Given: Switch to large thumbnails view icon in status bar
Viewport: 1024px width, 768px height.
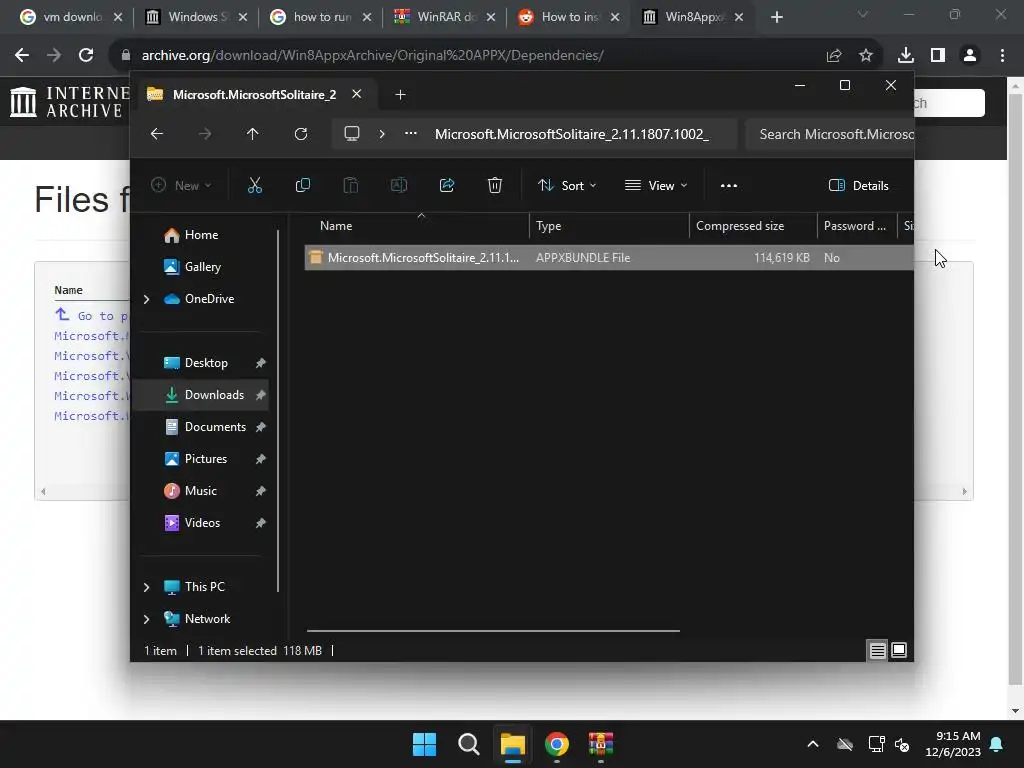Looking at the screenshot, I should 899,650.
